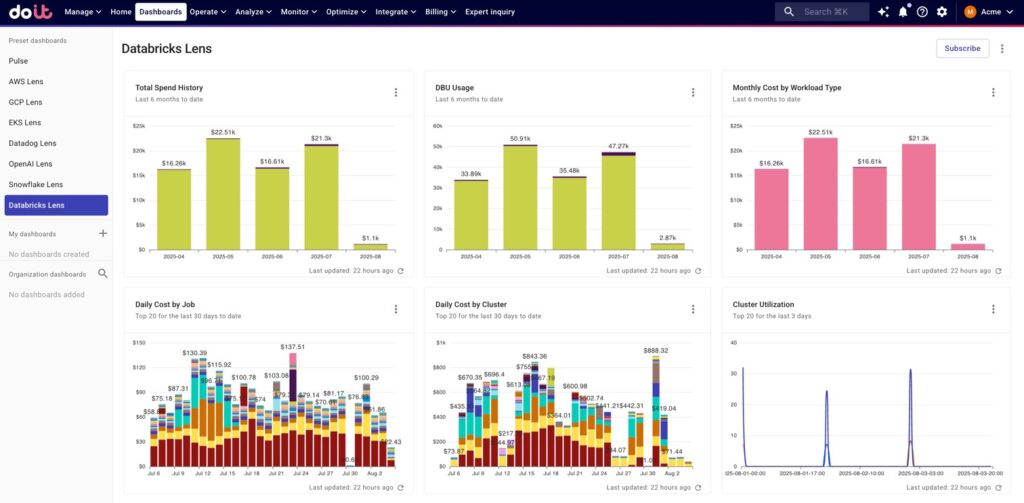Screen dimensions: 1024x503
Task: Refresh the Daily Cost by Cluster widget
Action: 698,487
